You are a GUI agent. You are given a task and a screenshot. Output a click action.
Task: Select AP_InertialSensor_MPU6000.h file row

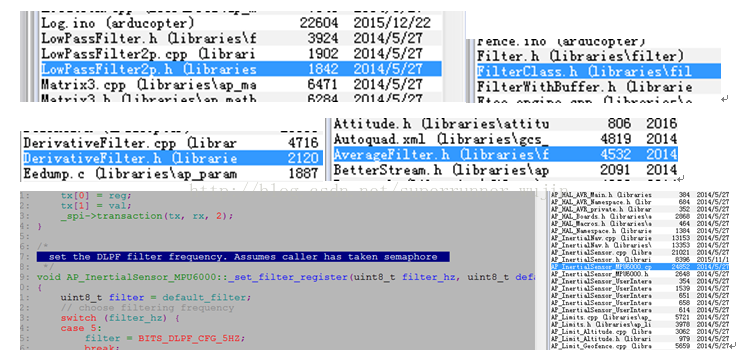click(x=640, y=274)
